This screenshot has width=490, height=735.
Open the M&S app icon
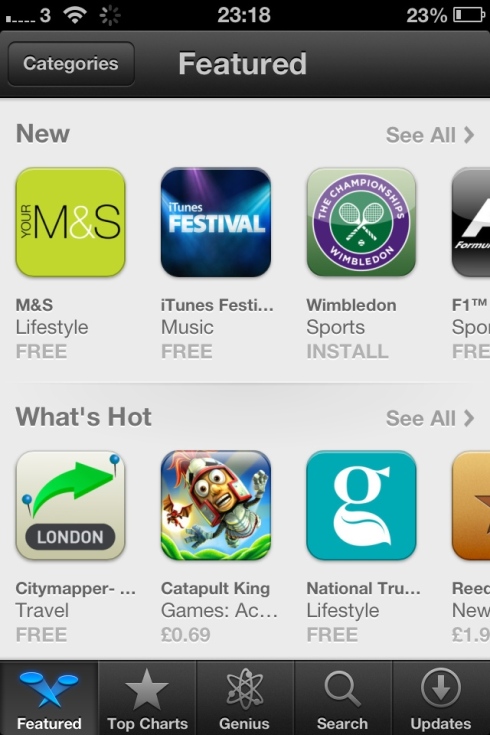(70, 222)
